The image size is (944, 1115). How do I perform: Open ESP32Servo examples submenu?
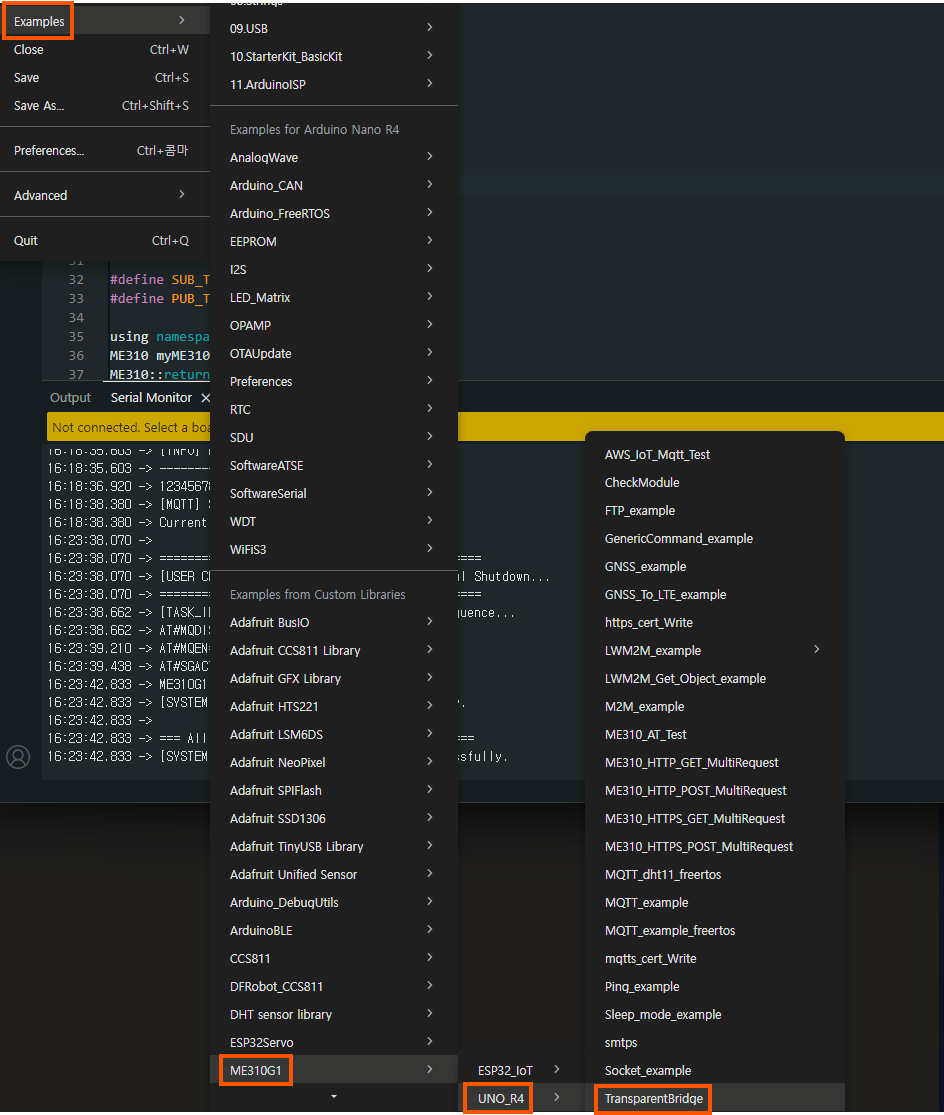[x=333, y=1042]
